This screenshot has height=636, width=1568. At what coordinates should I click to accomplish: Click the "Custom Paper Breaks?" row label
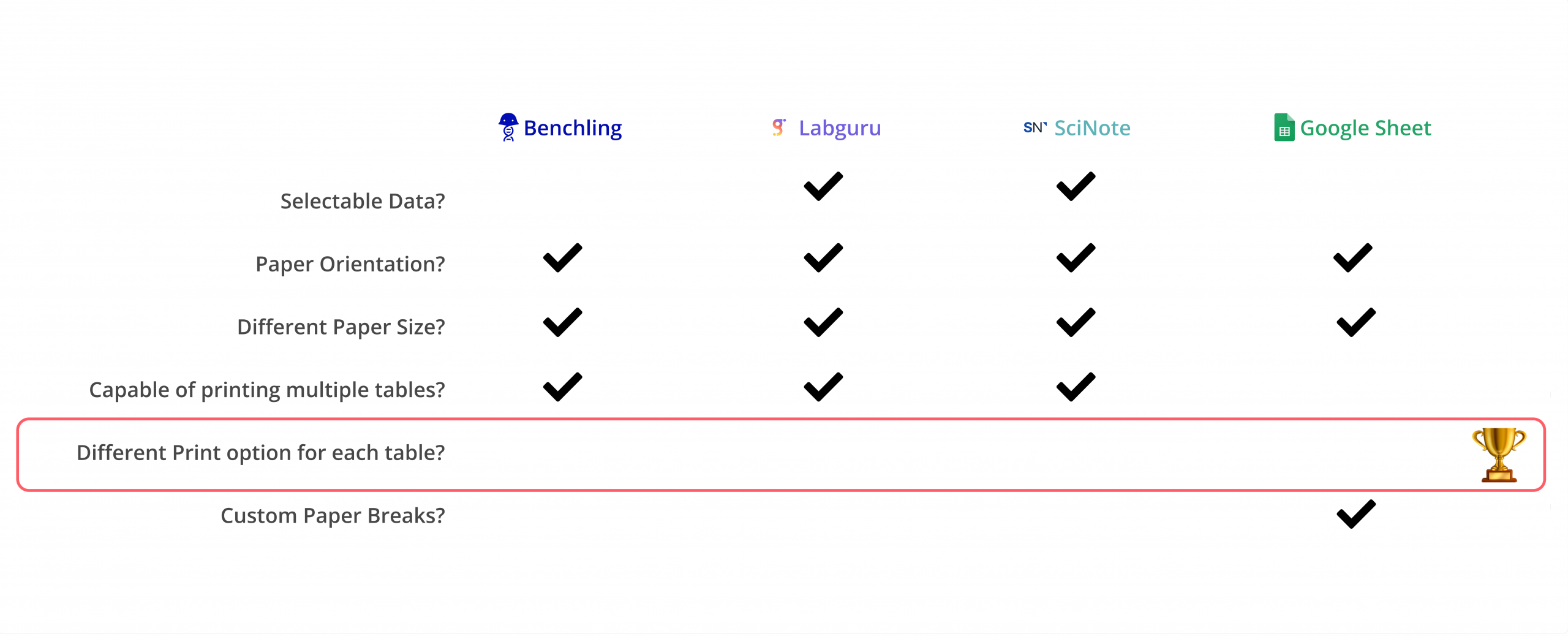coord(333,516)
